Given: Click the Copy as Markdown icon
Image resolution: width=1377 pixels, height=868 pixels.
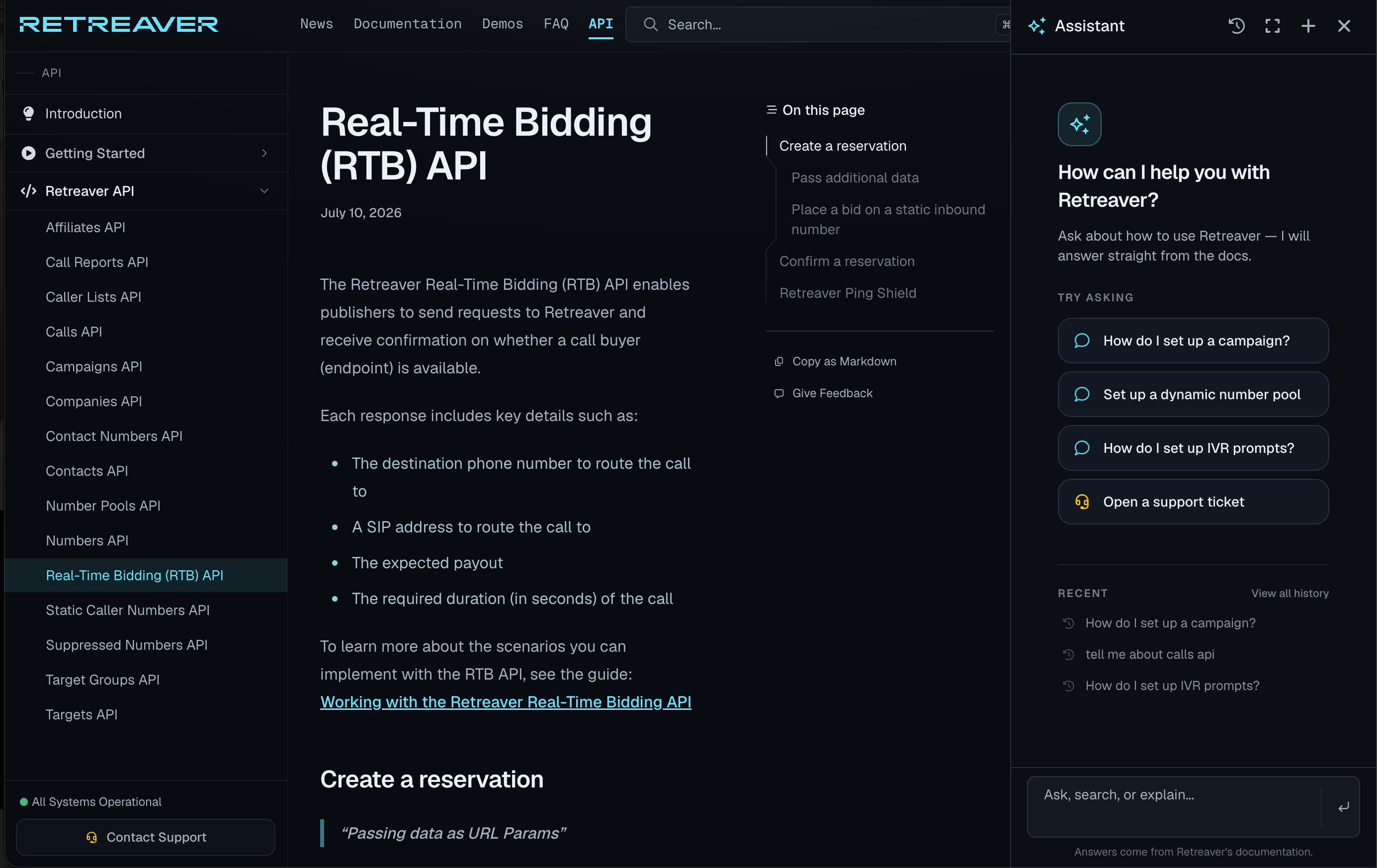Looking at the screenshot, I should click(779, 361).
